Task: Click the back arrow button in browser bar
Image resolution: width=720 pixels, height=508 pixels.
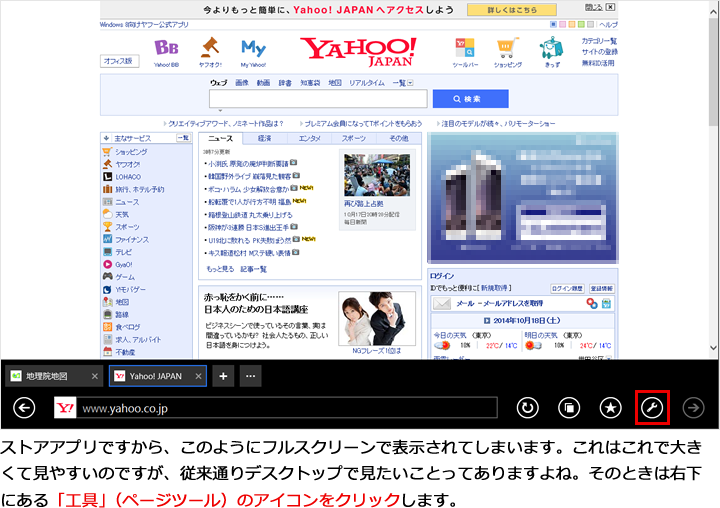Action: tap(24, 407)
